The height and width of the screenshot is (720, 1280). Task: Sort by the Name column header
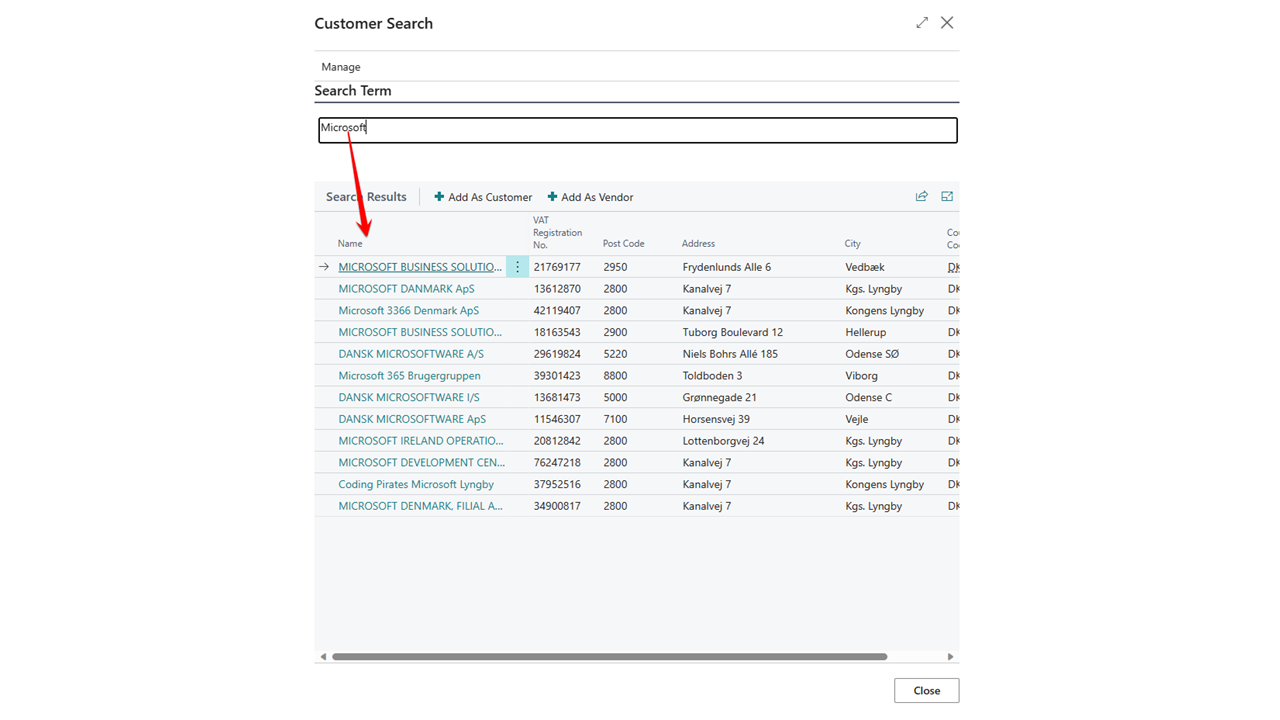[x=350, y=244]
